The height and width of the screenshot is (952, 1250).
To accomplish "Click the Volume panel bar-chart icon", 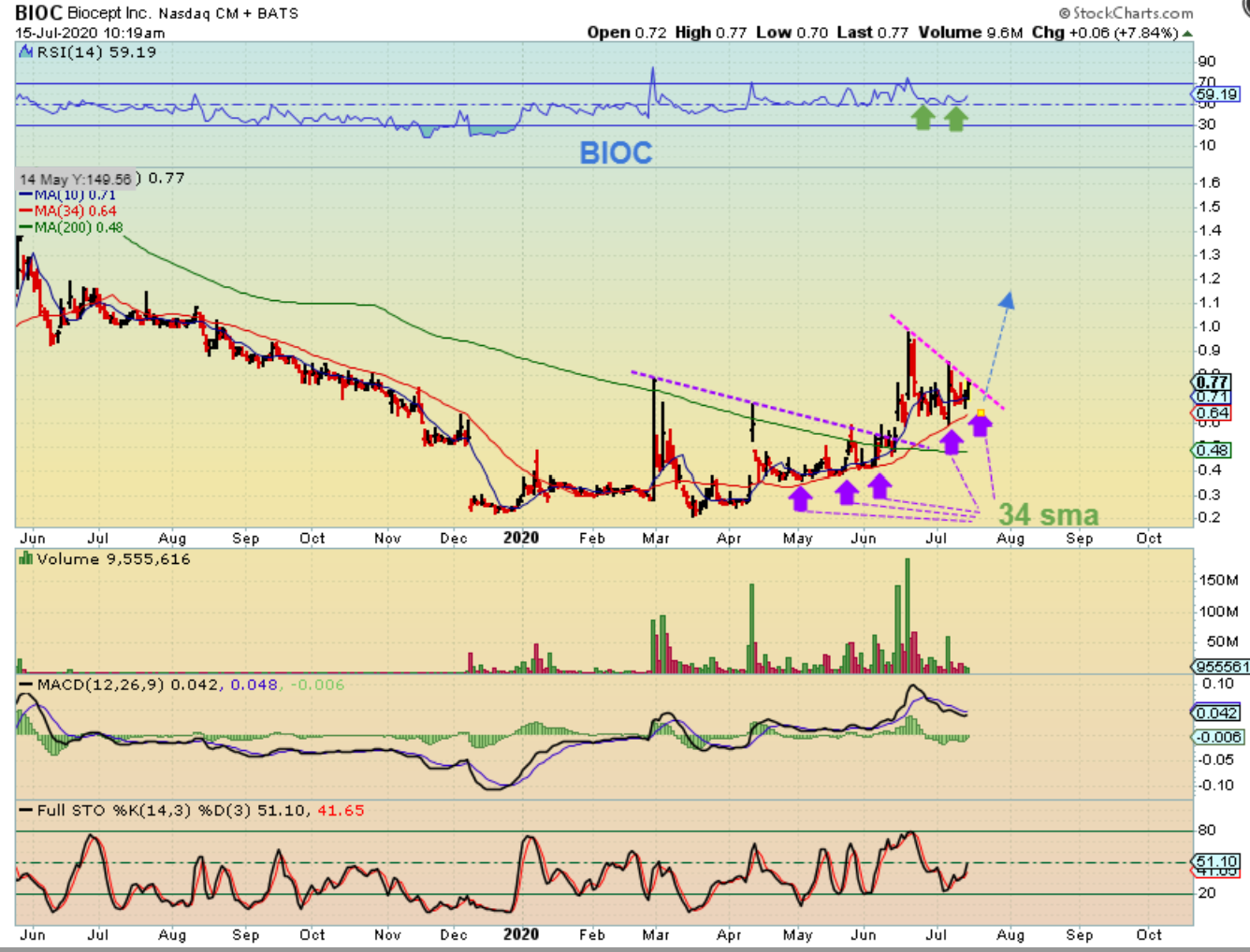I will tap(26, 558).
